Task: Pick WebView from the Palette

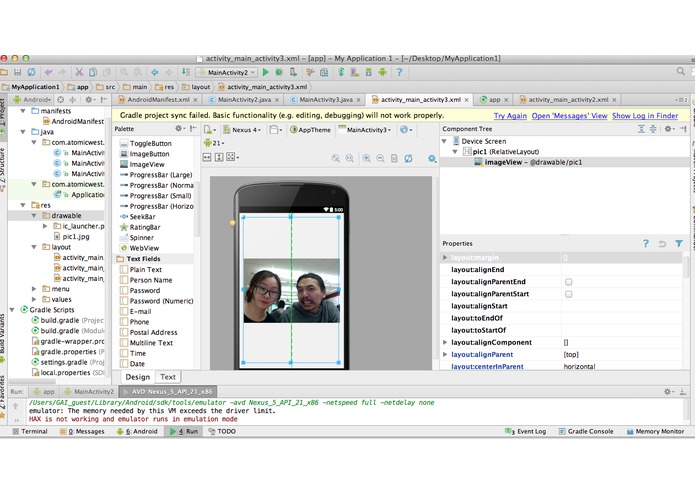Action: coord(139,248)
